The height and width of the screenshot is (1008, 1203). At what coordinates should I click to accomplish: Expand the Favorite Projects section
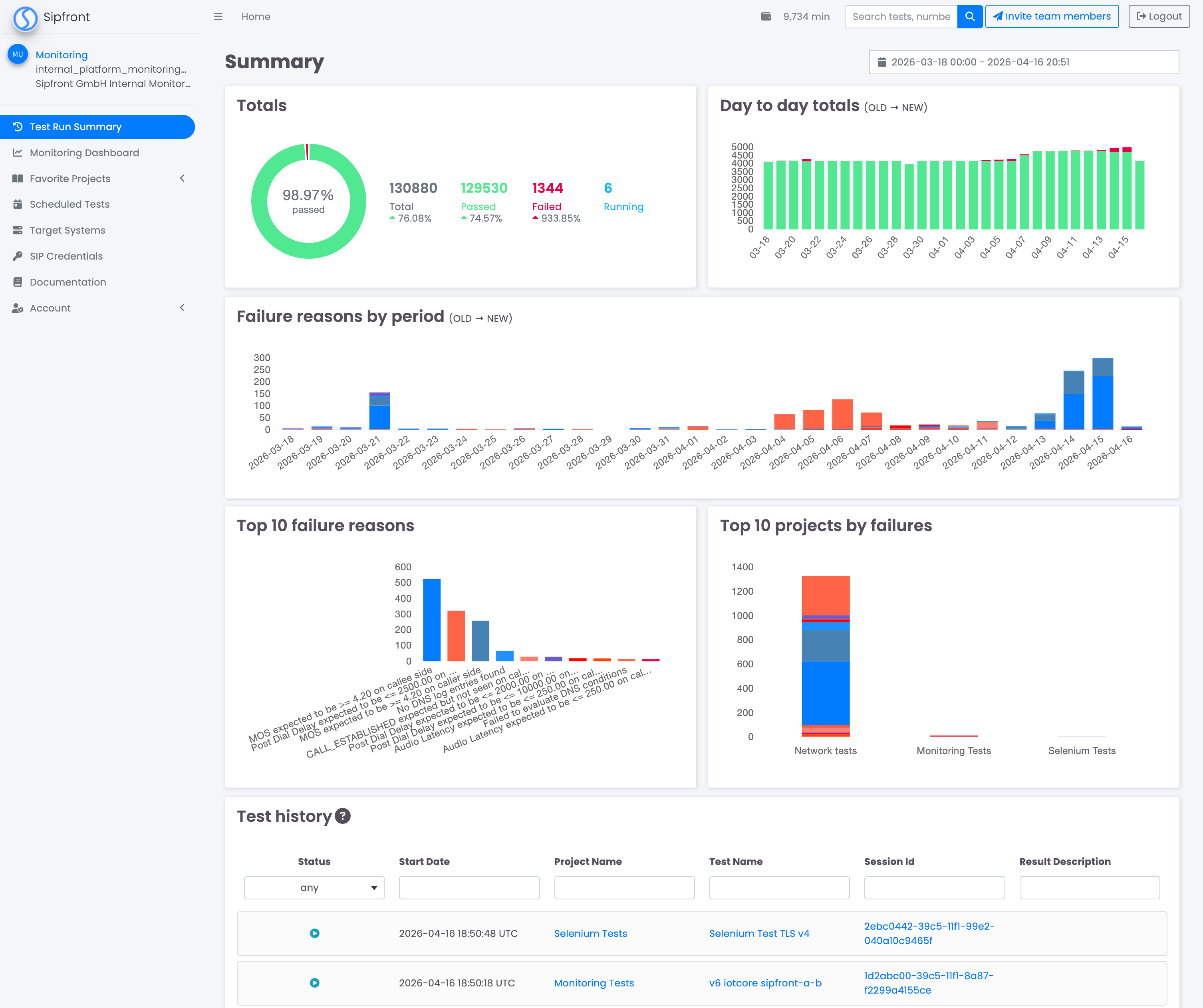pos(182,178)
